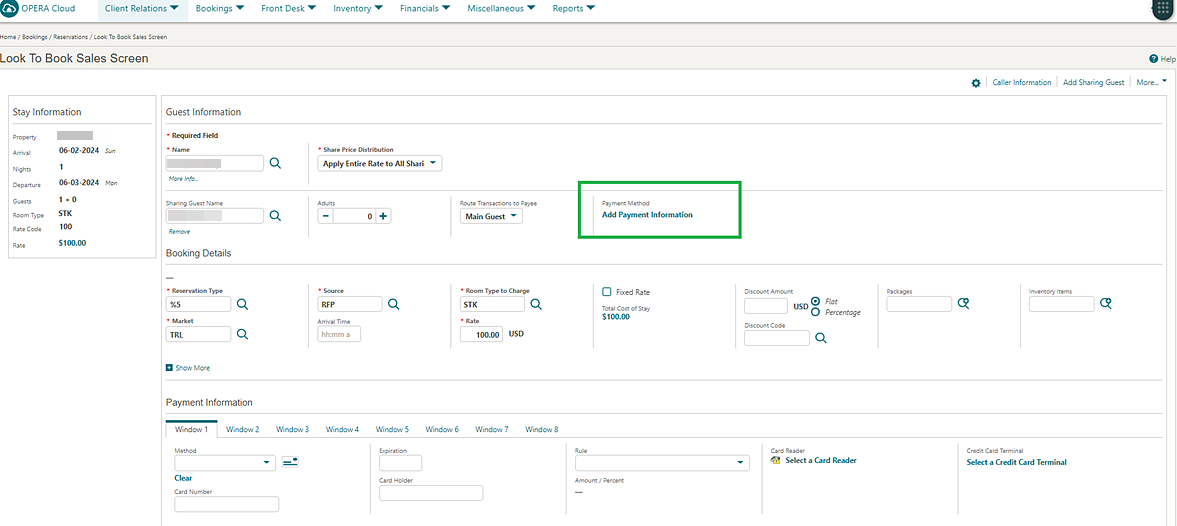Image resolution: width=1177 pixels, height=526 pixels.
Task: Open Reports menu
Action: click(x=573, y=8)
